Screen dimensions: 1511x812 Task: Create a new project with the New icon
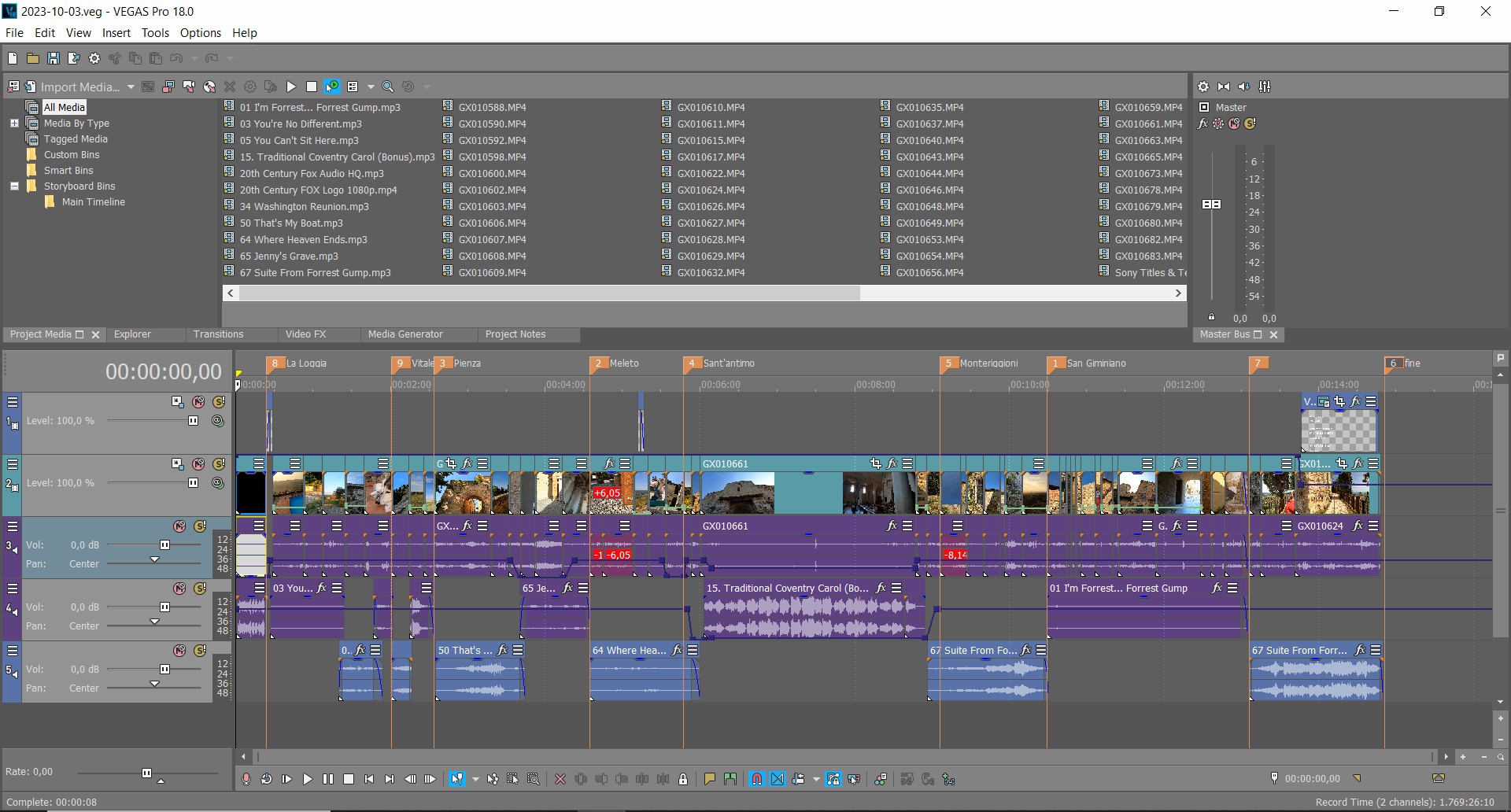coord(13,58)
